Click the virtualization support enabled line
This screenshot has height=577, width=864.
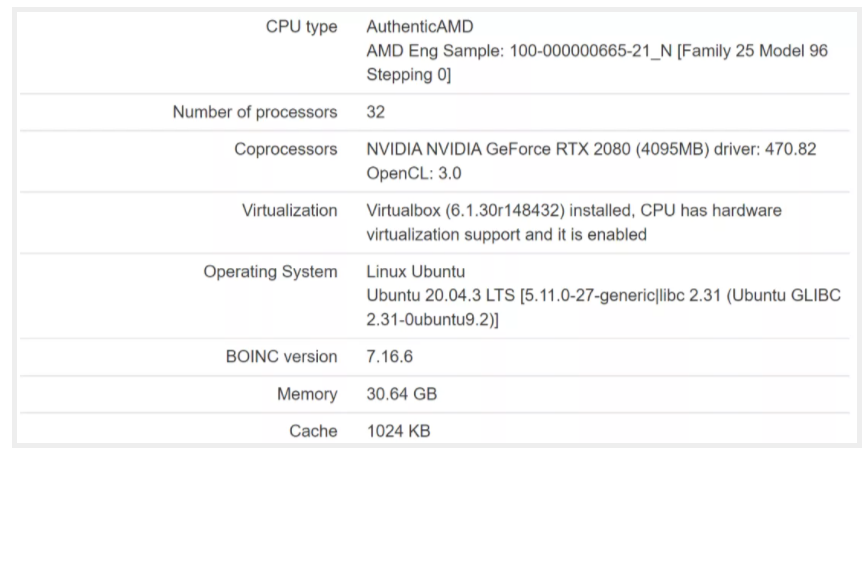(506, 235)
